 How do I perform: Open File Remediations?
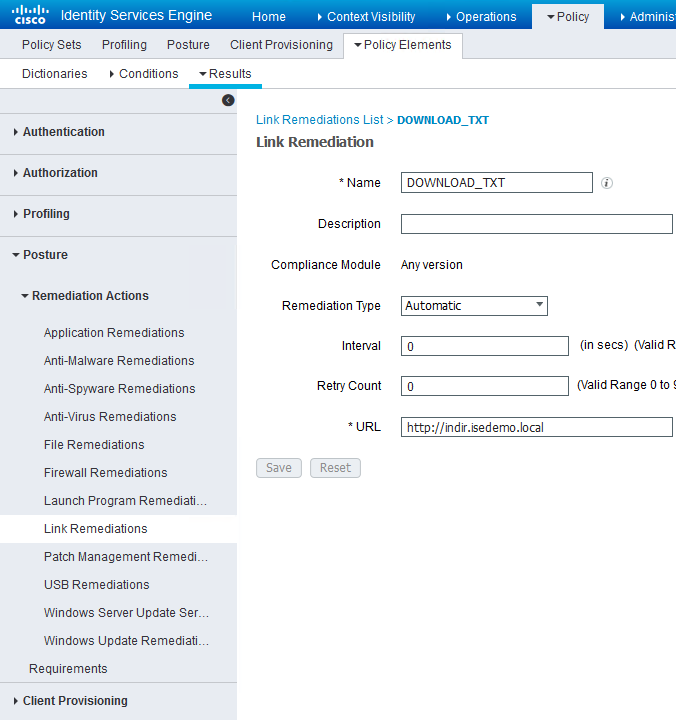pos(94,444)
